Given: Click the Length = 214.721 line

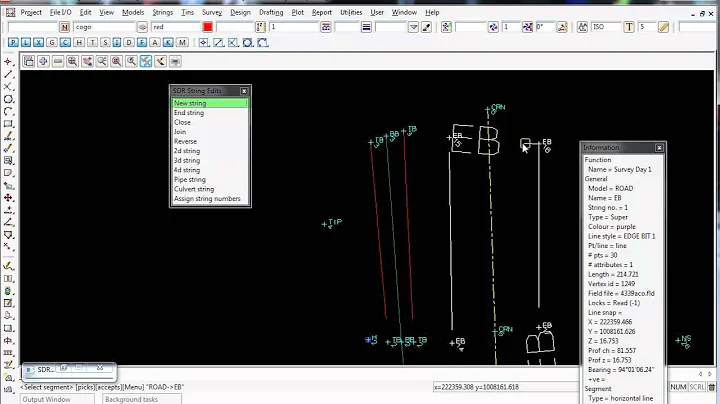Looking at the screenshot, I should click(x=613, y=275).
